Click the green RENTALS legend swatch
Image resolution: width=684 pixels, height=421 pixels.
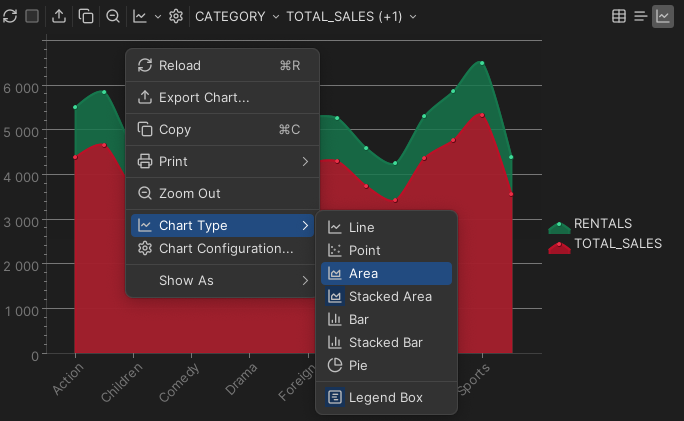coord(559,225)
